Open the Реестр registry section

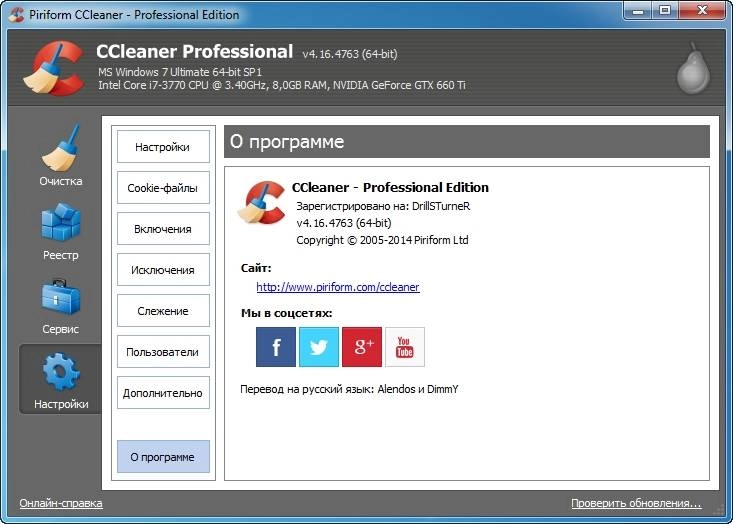click(60, 232)
